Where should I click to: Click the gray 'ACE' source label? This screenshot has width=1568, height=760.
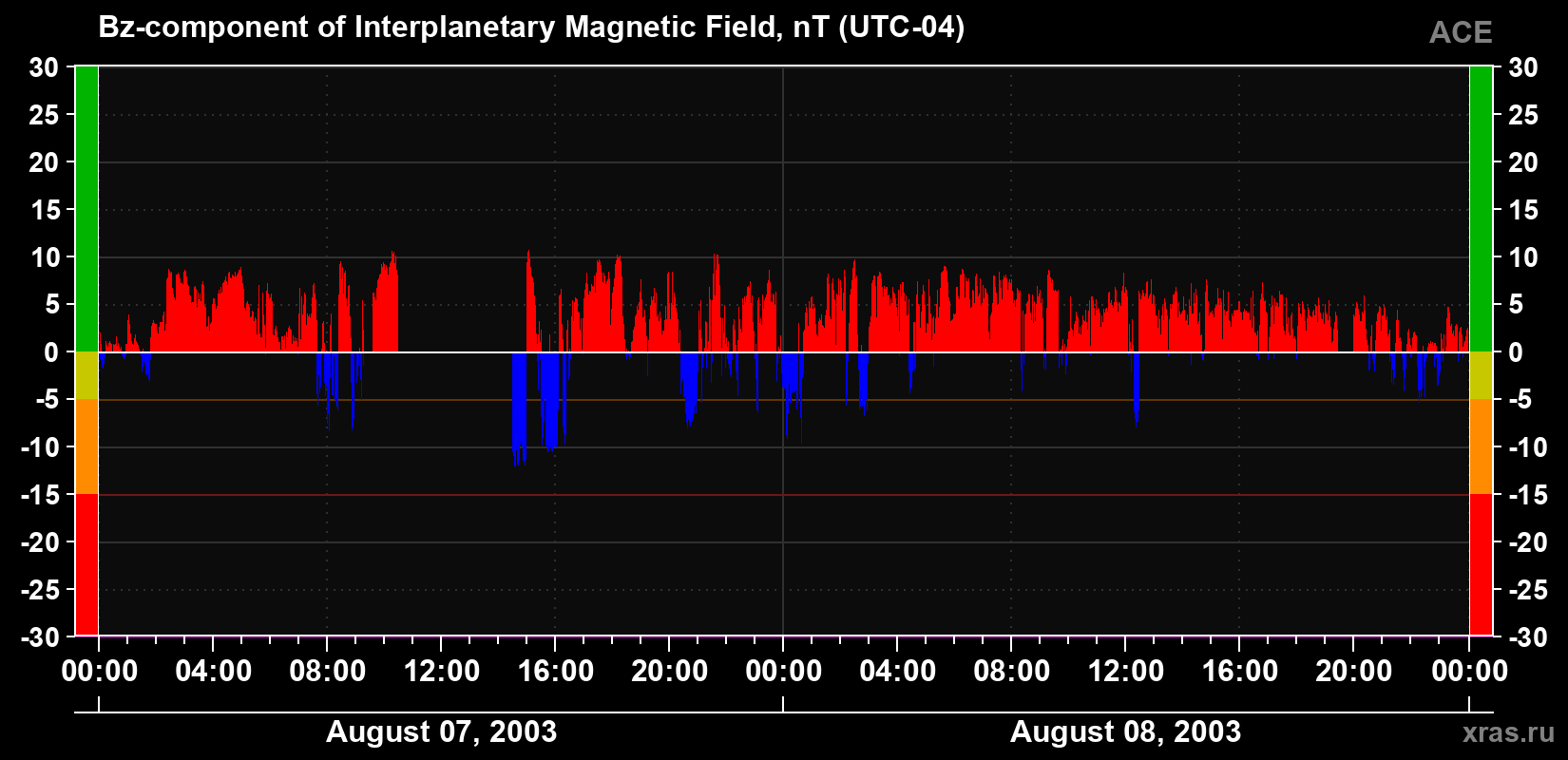(x=1461, y=32)
